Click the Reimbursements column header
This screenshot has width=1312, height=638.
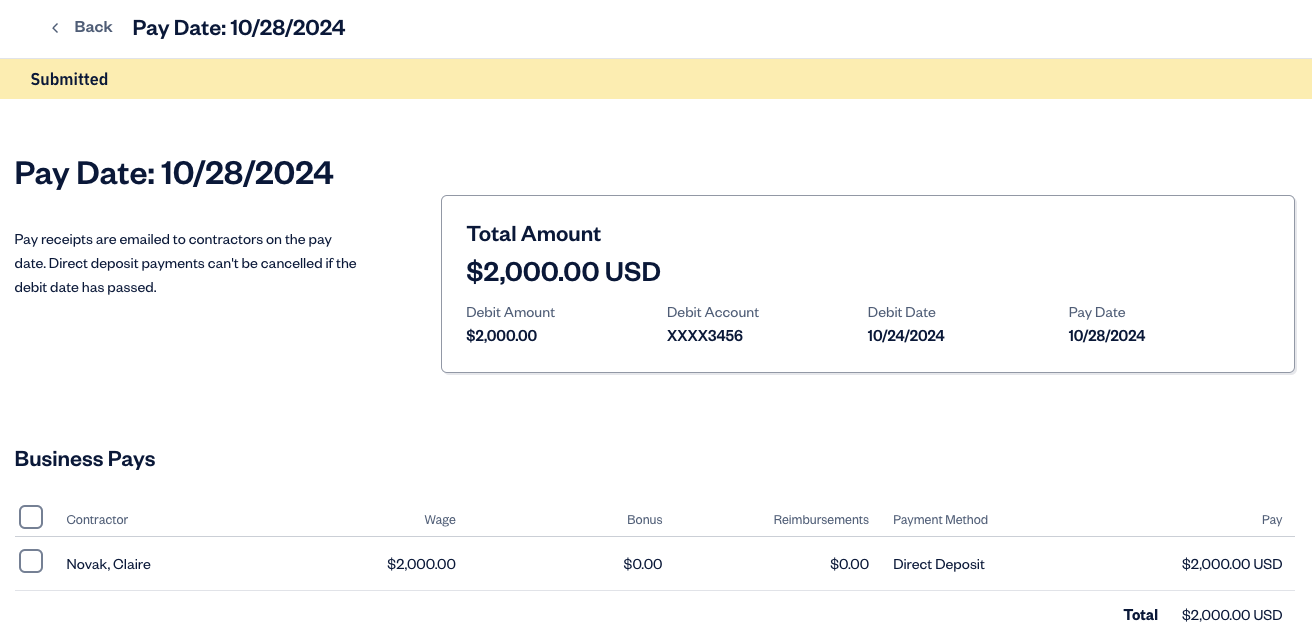(x=820, y=520)
